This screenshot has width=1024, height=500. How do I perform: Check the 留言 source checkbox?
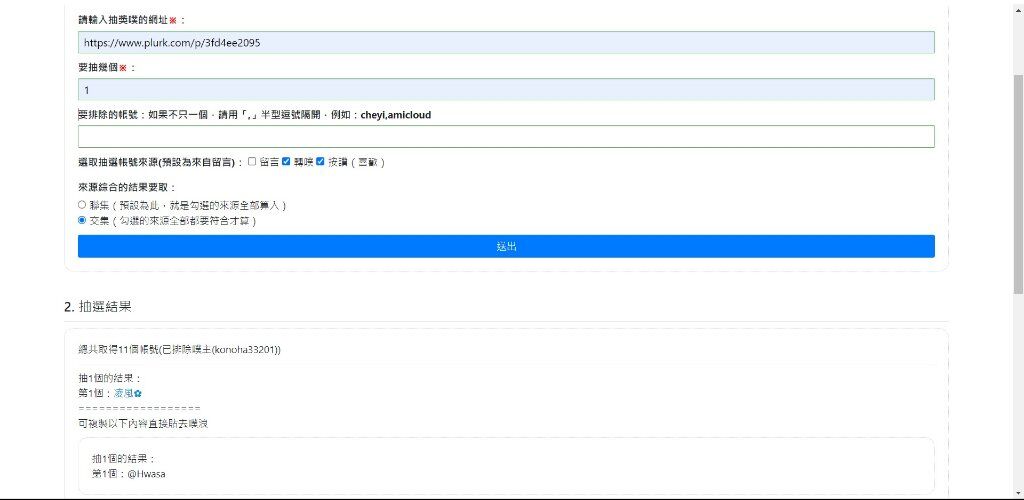pos(252,162)
